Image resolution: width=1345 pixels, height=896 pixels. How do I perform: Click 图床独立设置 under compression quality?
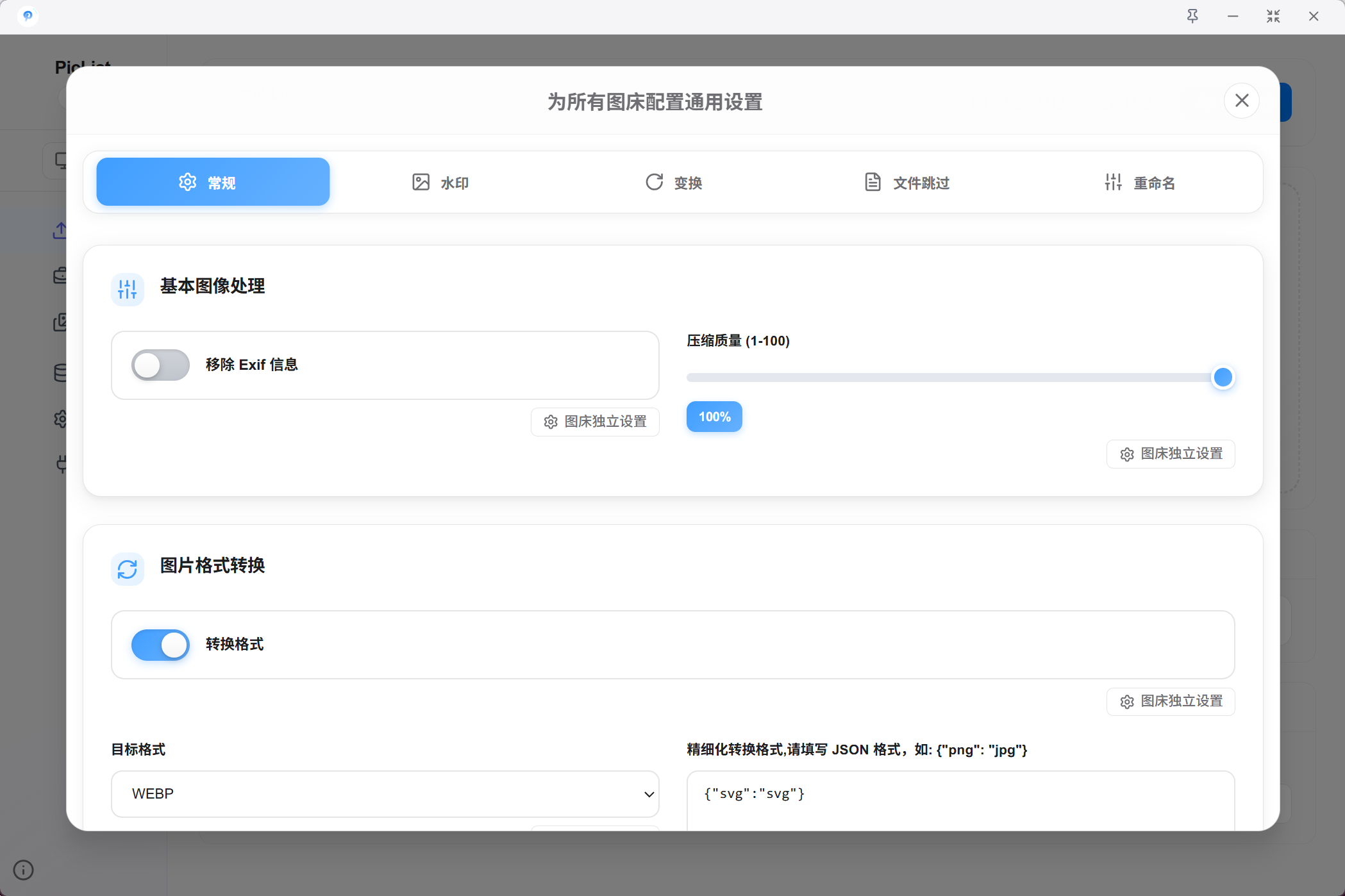tap(1171, 454)
